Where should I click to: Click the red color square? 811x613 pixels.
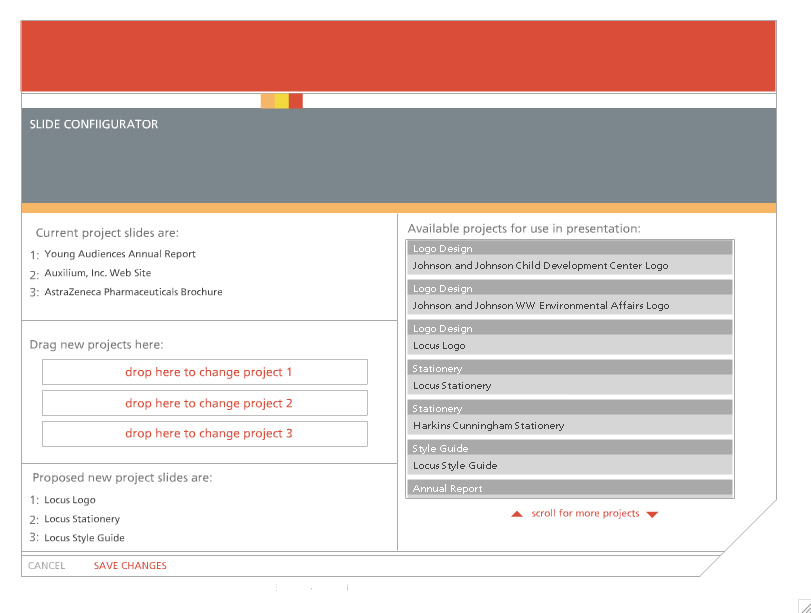[x=295, y=101]
